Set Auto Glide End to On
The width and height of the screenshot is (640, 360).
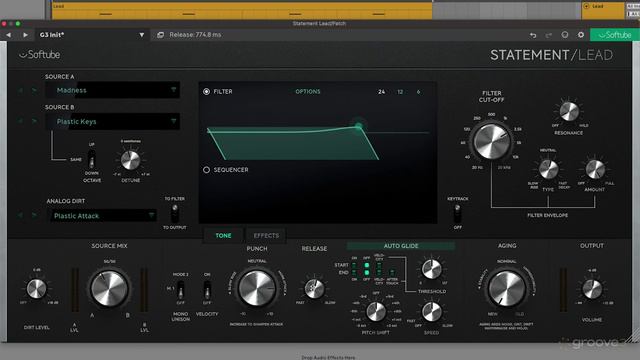pyautogui.click(x=354, y=273)
